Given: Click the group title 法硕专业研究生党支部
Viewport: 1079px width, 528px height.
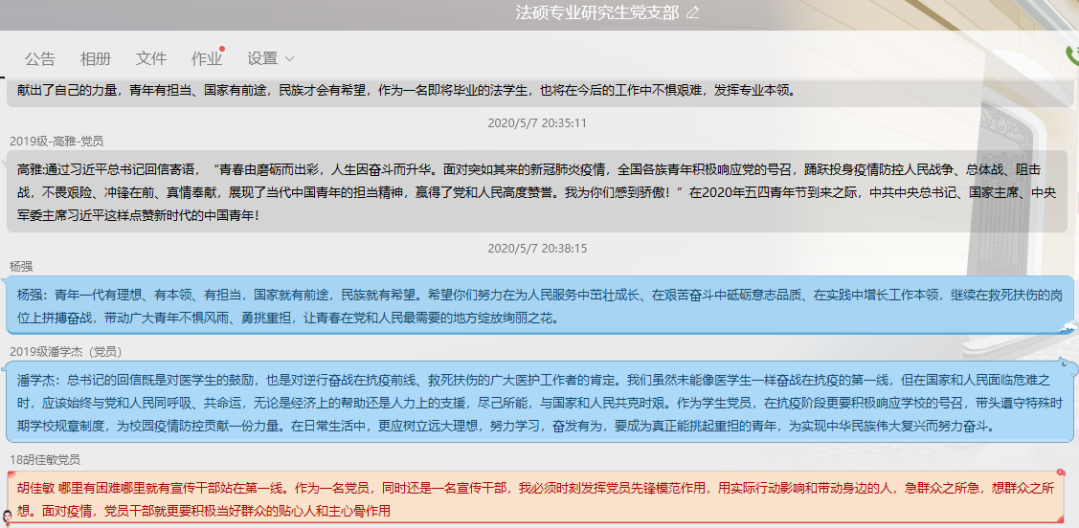Looking at the screenshot, I should coord(596,13).
